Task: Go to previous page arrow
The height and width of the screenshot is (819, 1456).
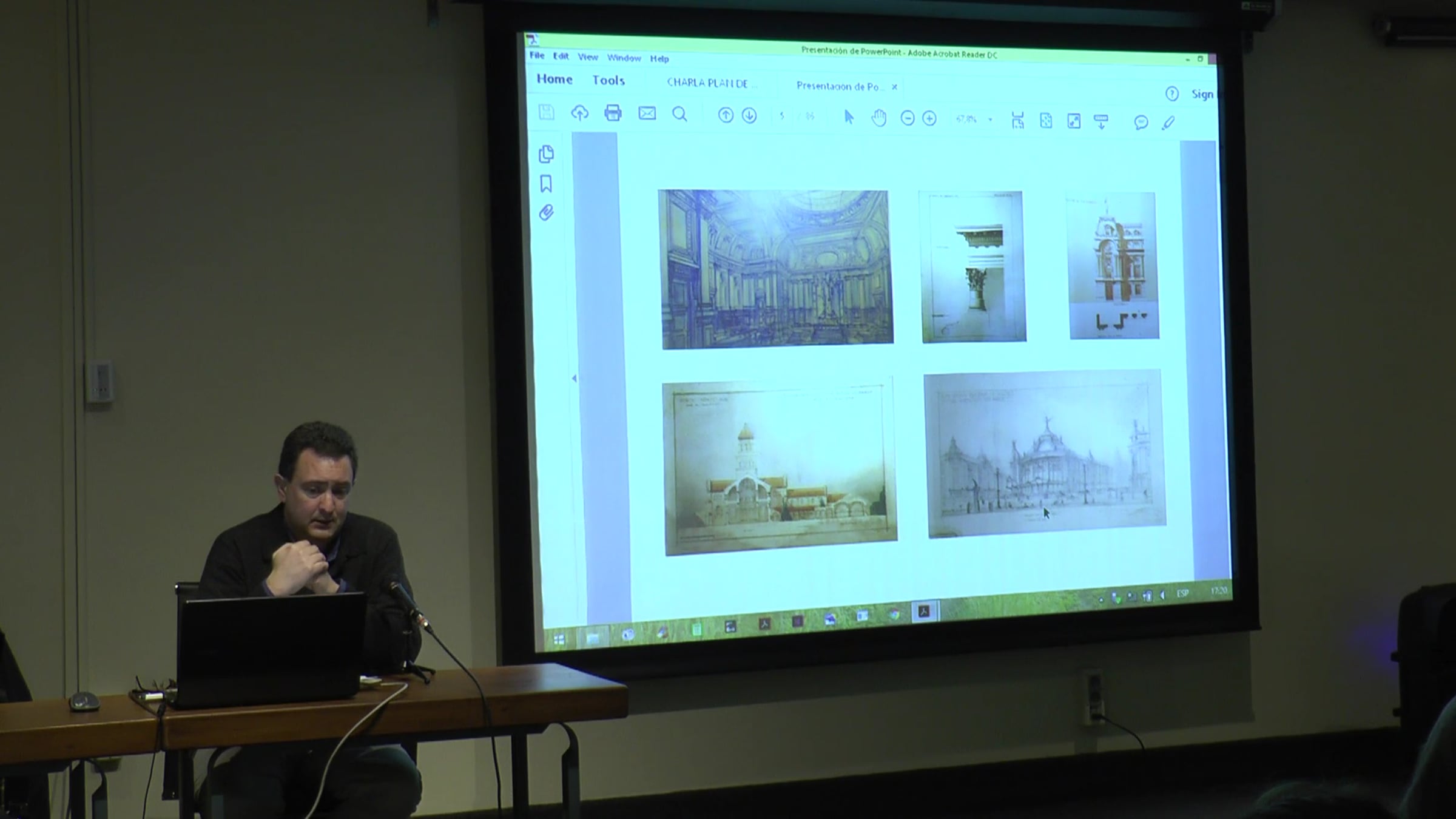Action: [x=726, y=115]
